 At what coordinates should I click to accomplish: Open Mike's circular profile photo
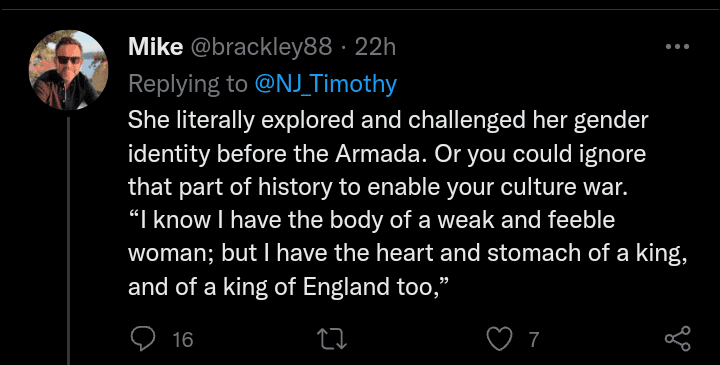coord(68,70)
